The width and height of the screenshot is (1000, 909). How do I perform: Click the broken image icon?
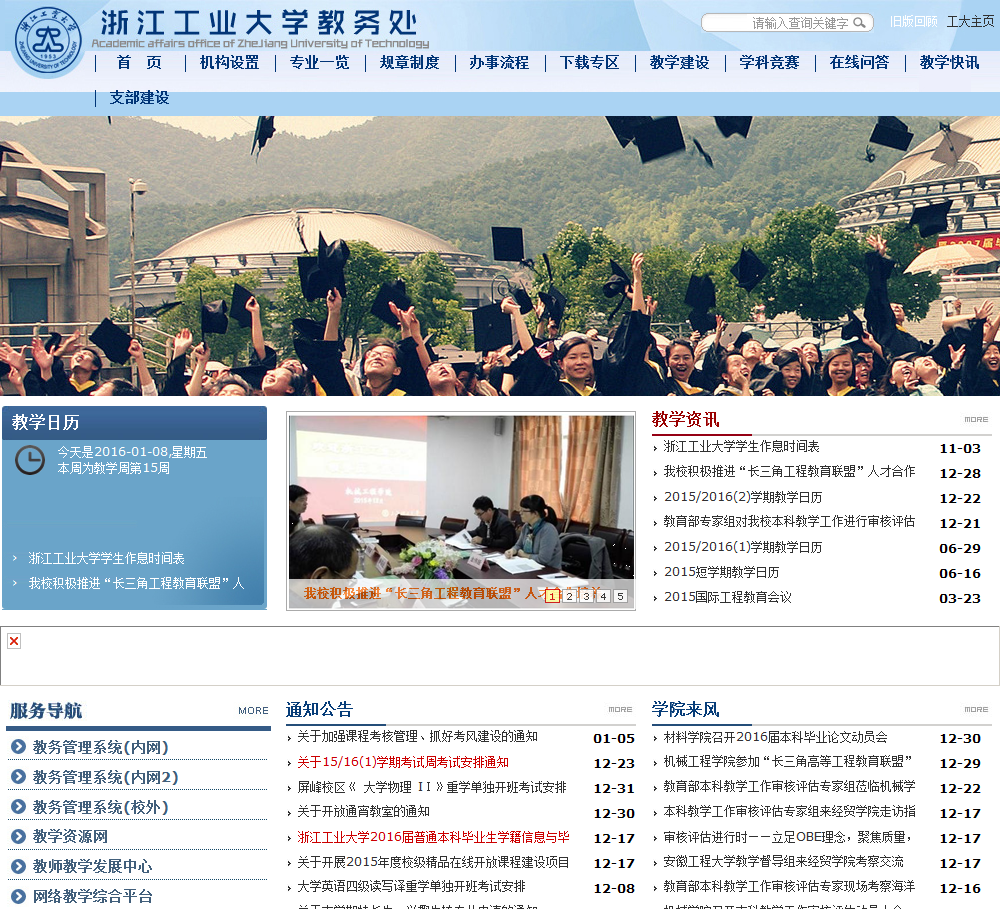(14, 641)
